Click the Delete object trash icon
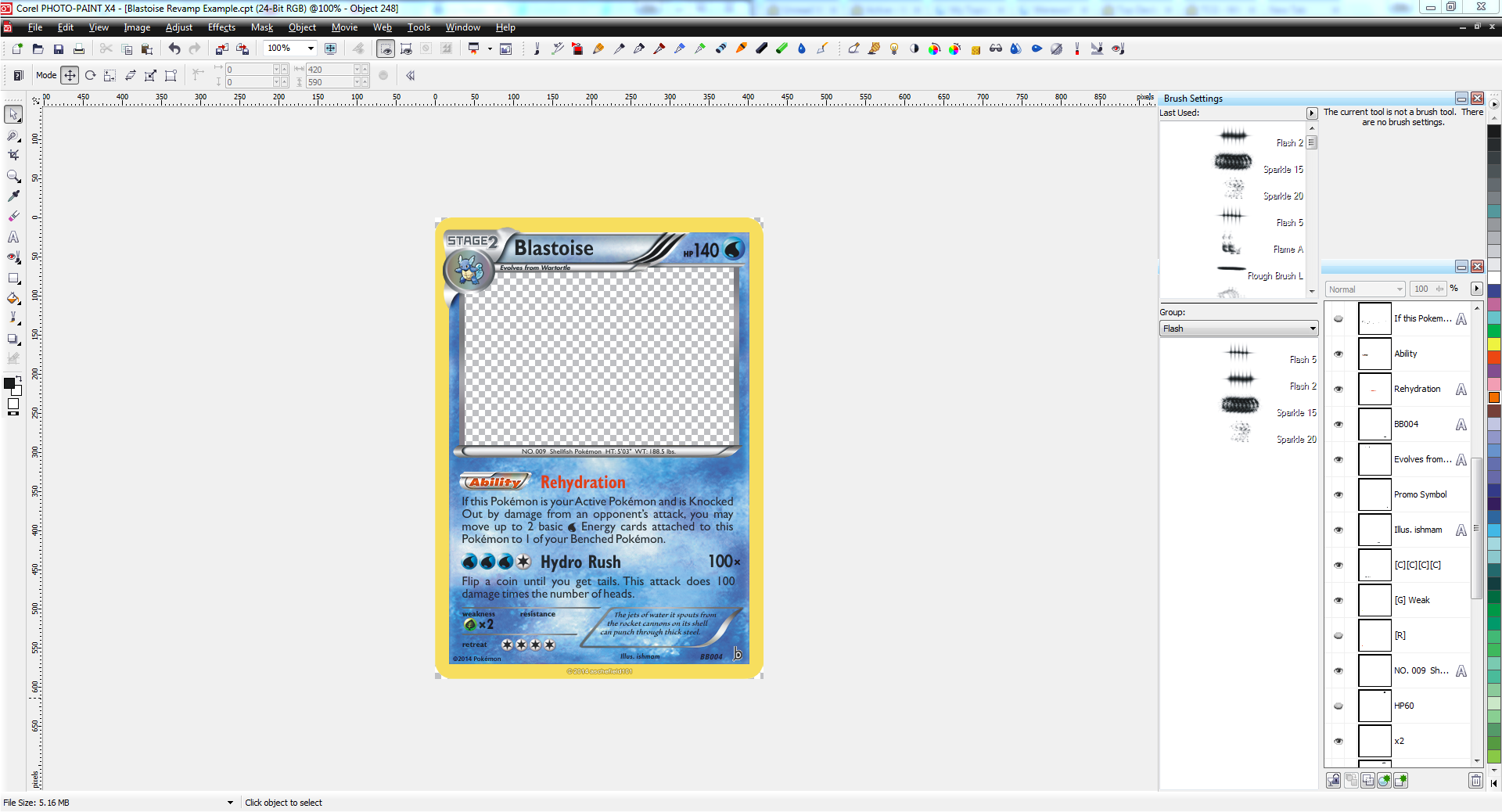Viewport: 1502px width, 812px height. point(1475,780)
